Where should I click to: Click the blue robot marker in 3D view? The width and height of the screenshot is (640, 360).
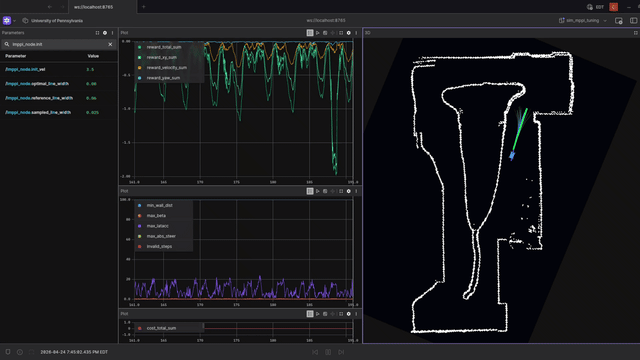tap(512, 155)
